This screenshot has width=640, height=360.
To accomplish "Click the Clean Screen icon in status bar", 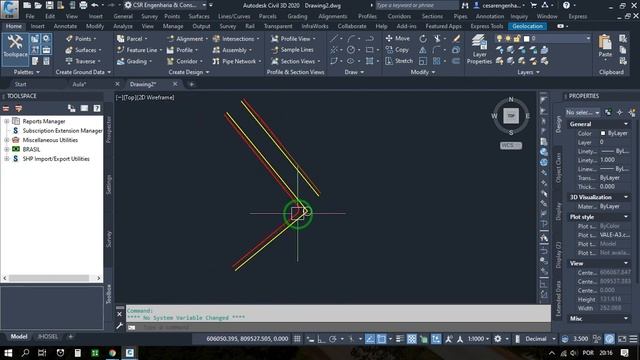I will point(622,339).
